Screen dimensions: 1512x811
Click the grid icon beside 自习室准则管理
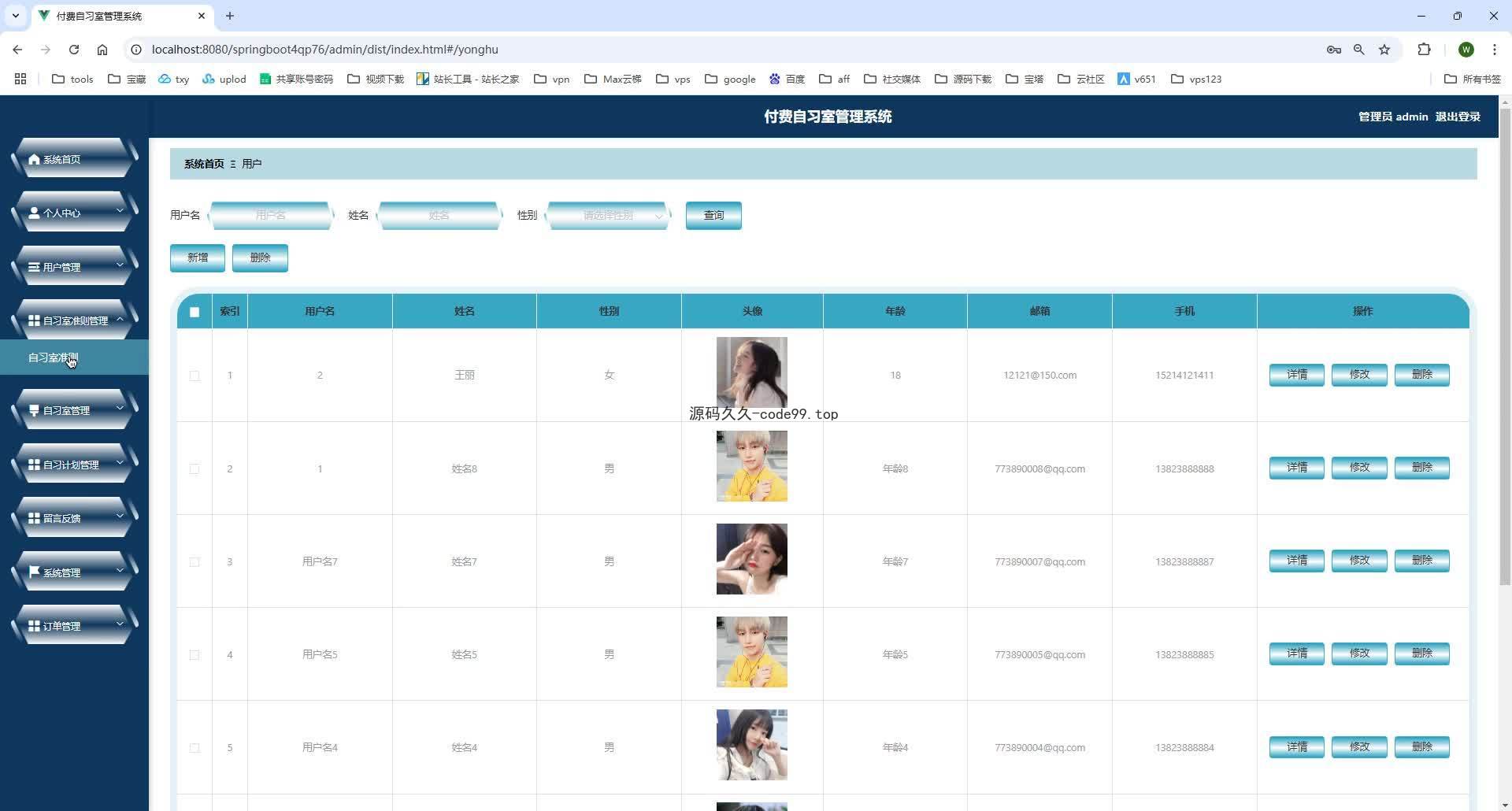(34, 321)
